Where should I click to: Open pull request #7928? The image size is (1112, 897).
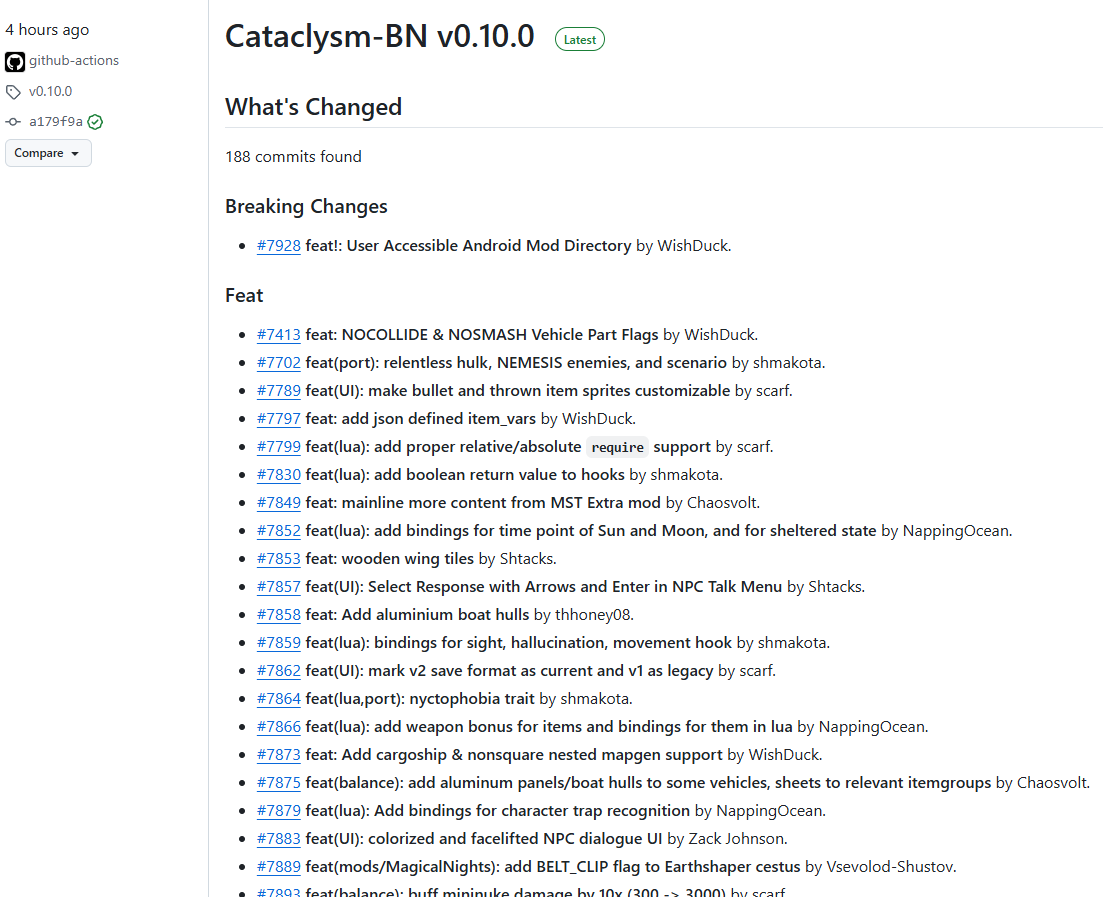click(x=279, y=246)
